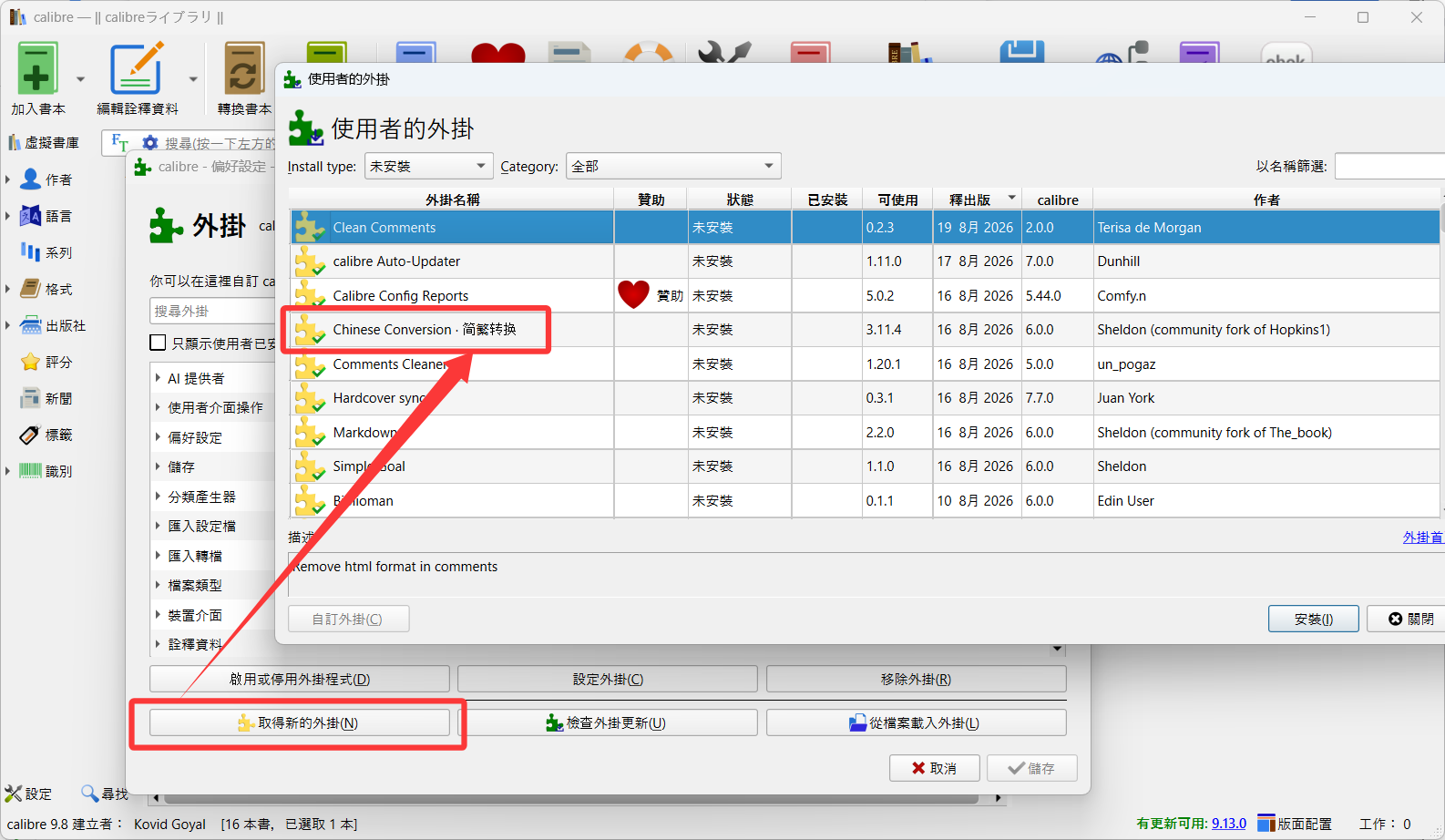Open the 外掛首頁 plugin homepage link
1445x840 pixels.
coord(1423,538)
